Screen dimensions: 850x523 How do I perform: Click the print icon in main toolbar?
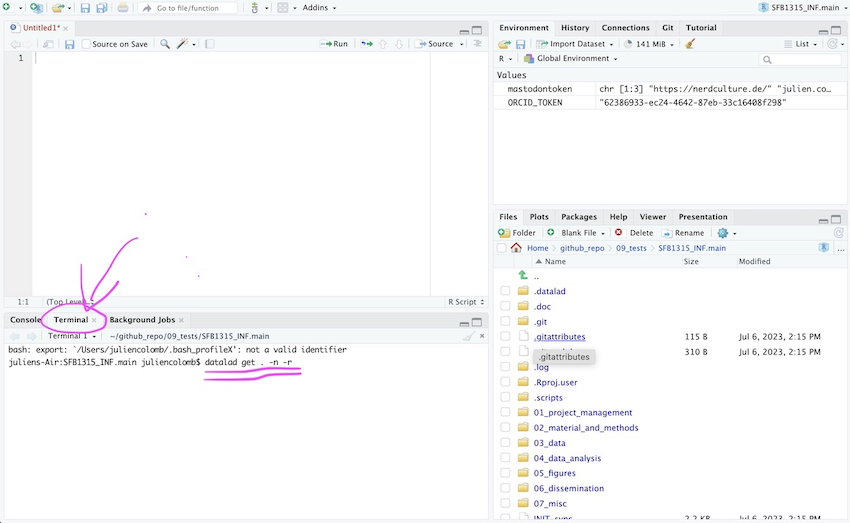point(122,8)
